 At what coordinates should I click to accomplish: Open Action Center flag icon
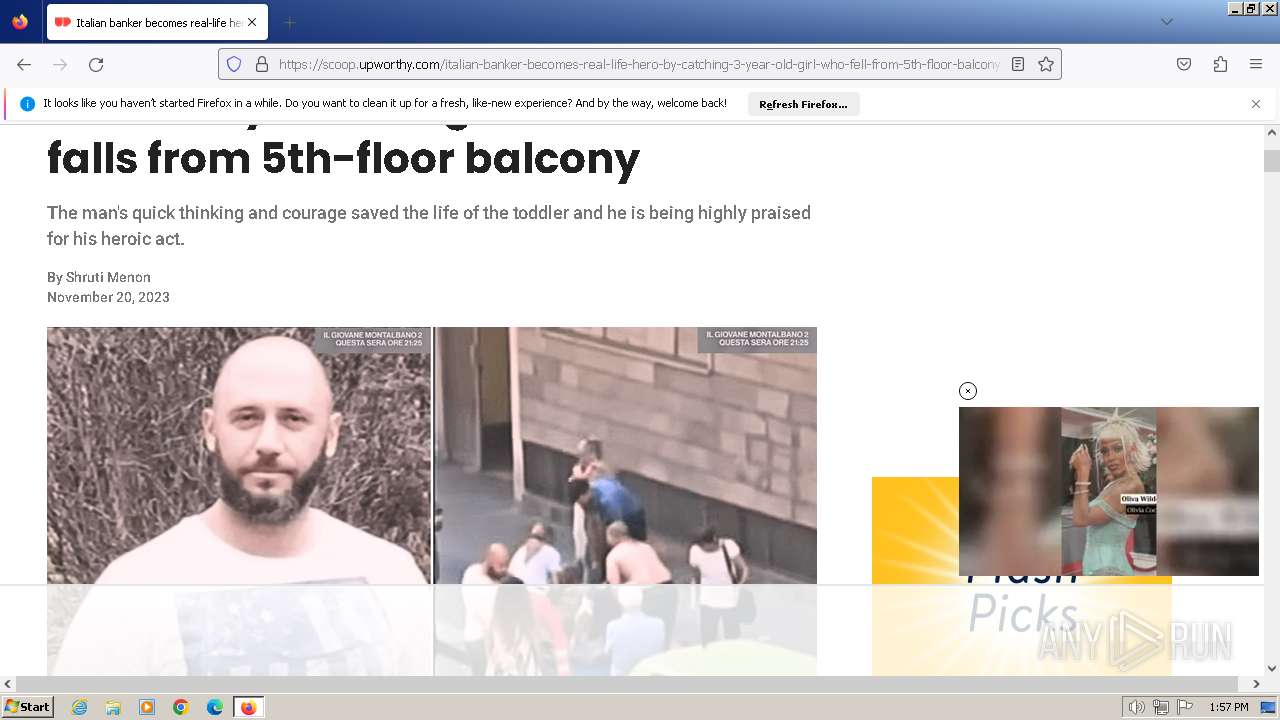pos(1185,707)
